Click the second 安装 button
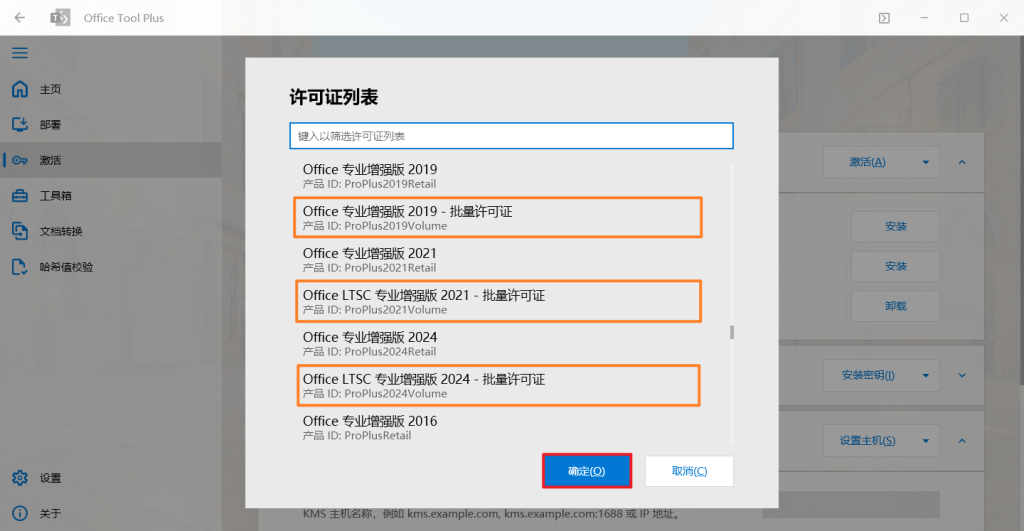 pyautogui.click(x=895, y=266)
